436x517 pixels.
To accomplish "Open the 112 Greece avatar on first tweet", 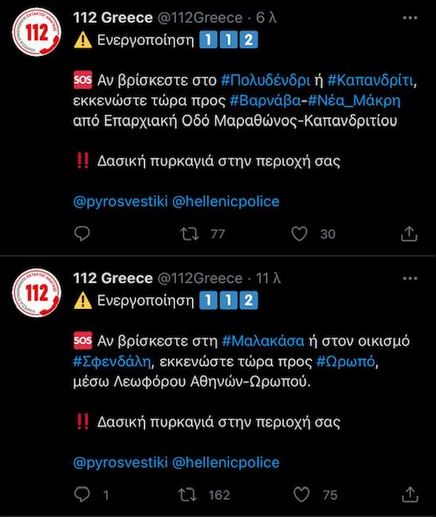I will 36,32.
